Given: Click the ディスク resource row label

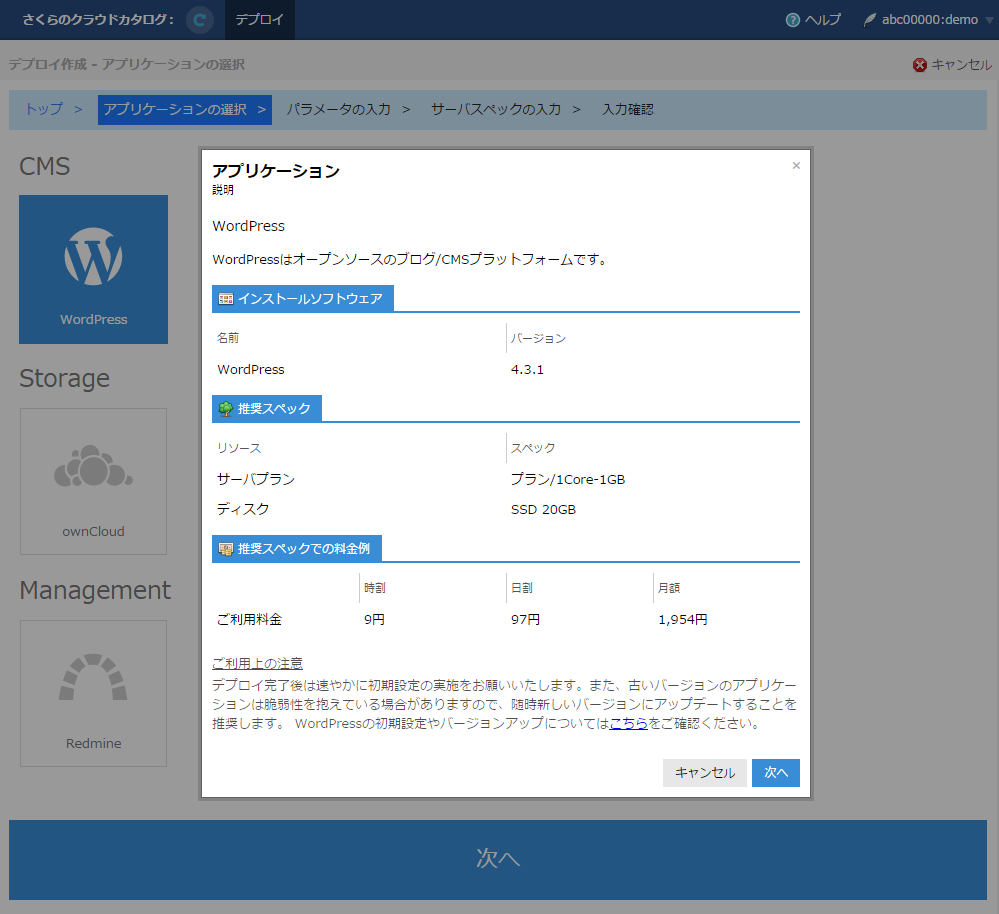Looking at the screenshot, I should coord(243,510).
